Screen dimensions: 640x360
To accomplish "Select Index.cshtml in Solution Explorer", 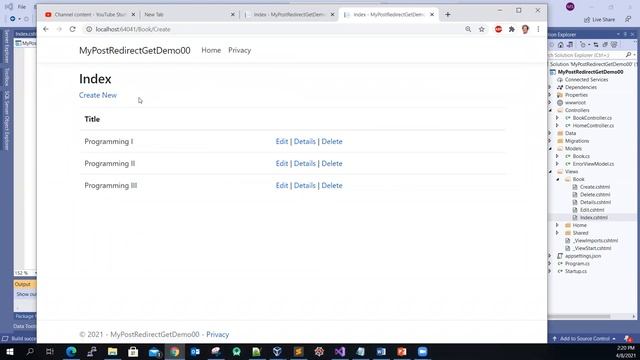I will tap(593, 218).
